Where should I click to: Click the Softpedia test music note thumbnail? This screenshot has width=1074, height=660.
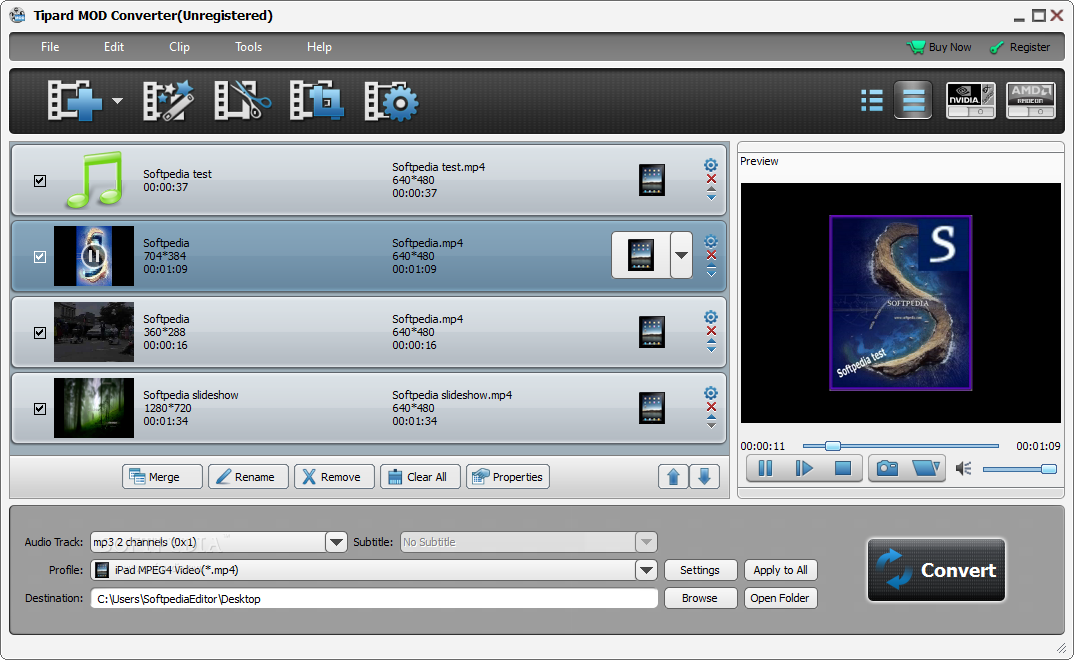95,180
